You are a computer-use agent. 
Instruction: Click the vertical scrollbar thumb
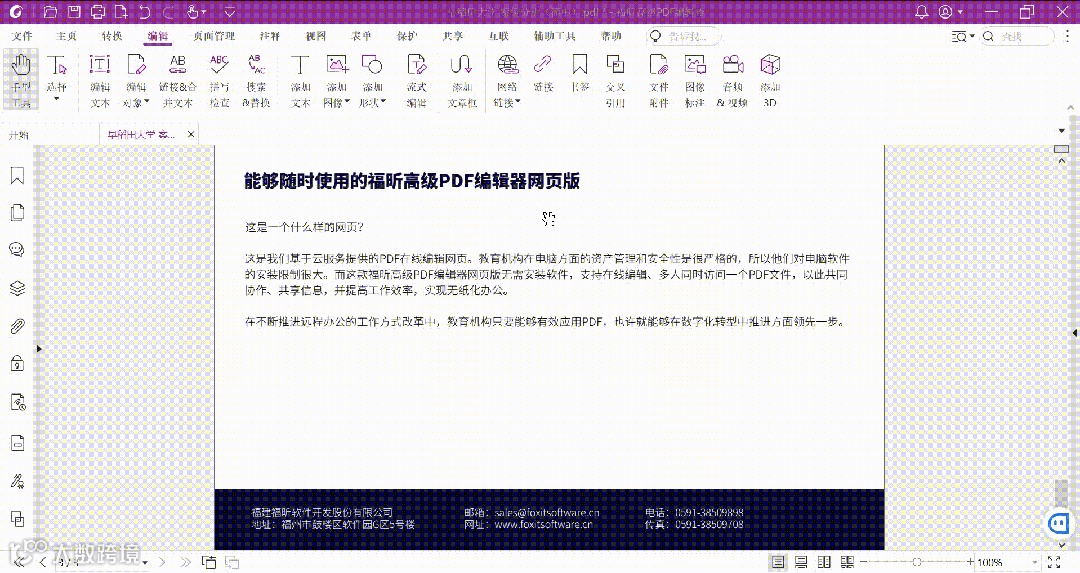click(x=1061, y=494)
